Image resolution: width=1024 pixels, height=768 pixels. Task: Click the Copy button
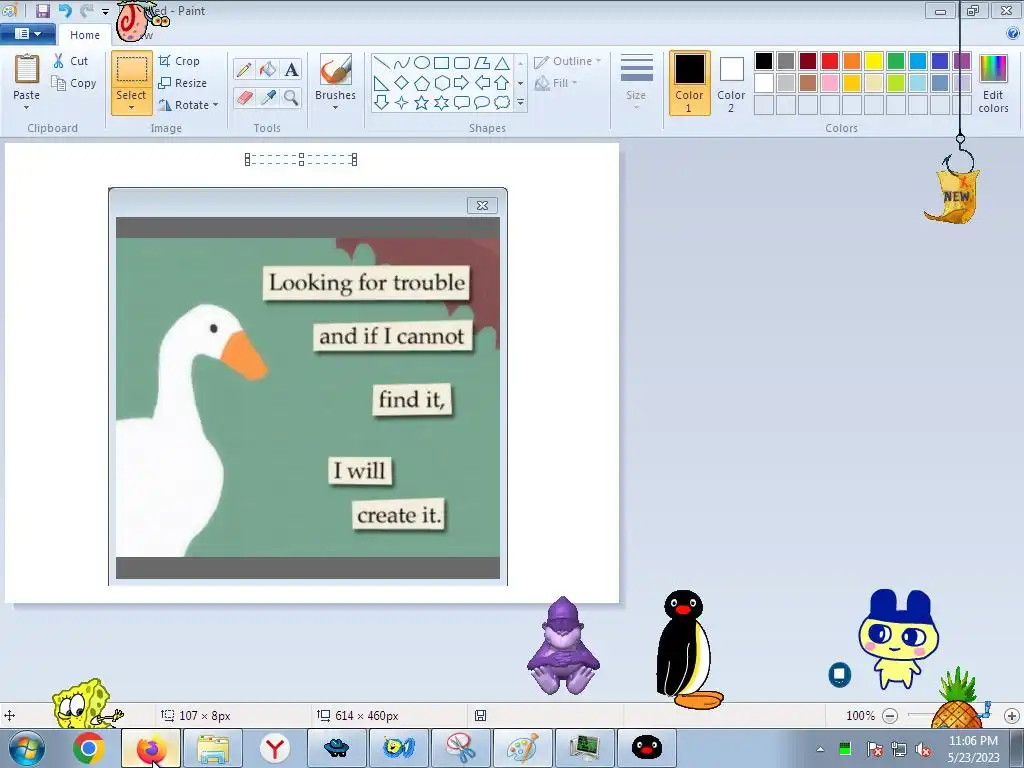pyautogui.click(x=74, y=83)
